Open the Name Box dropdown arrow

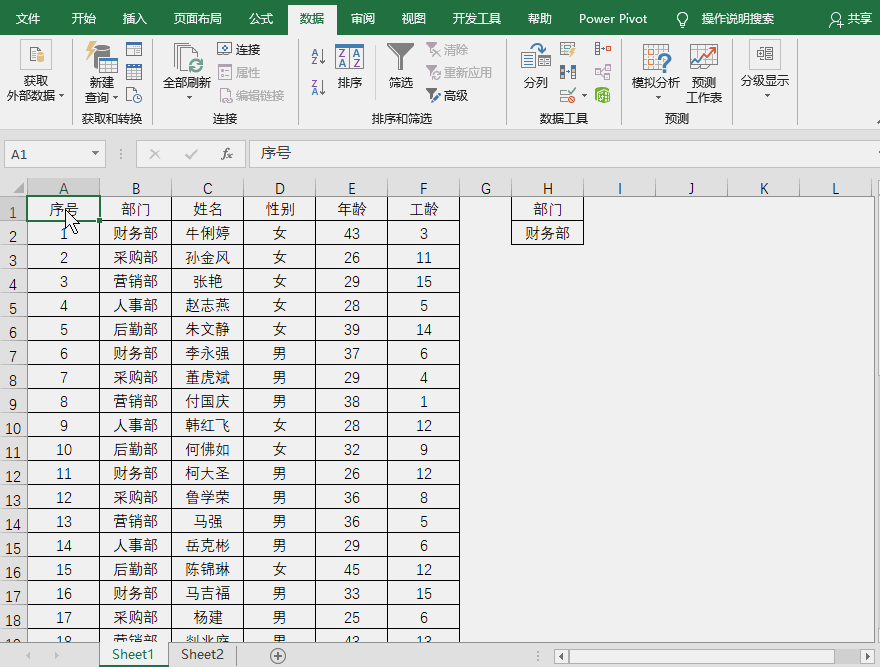(x=97, y=155)
